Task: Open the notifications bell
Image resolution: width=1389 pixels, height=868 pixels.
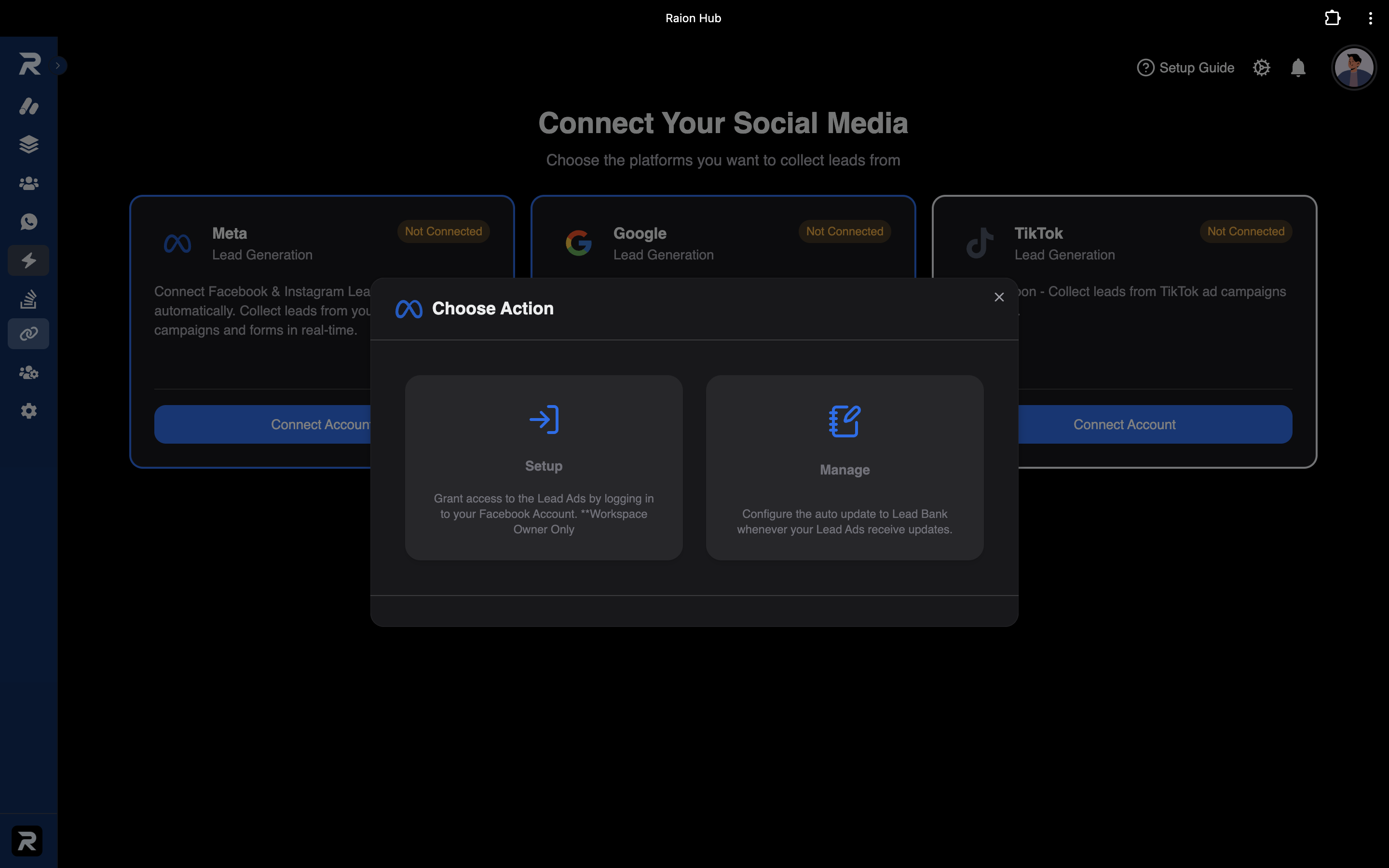Action: pyautogui.click(x=1298, y=68)
